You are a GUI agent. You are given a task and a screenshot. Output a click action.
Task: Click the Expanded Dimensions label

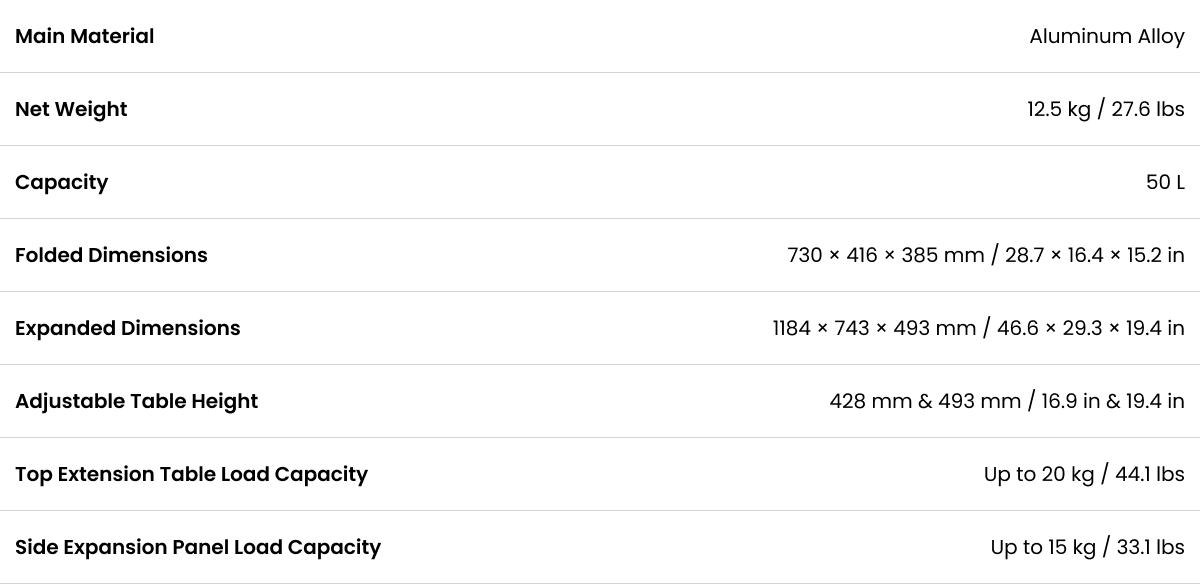tap(128, 328)
